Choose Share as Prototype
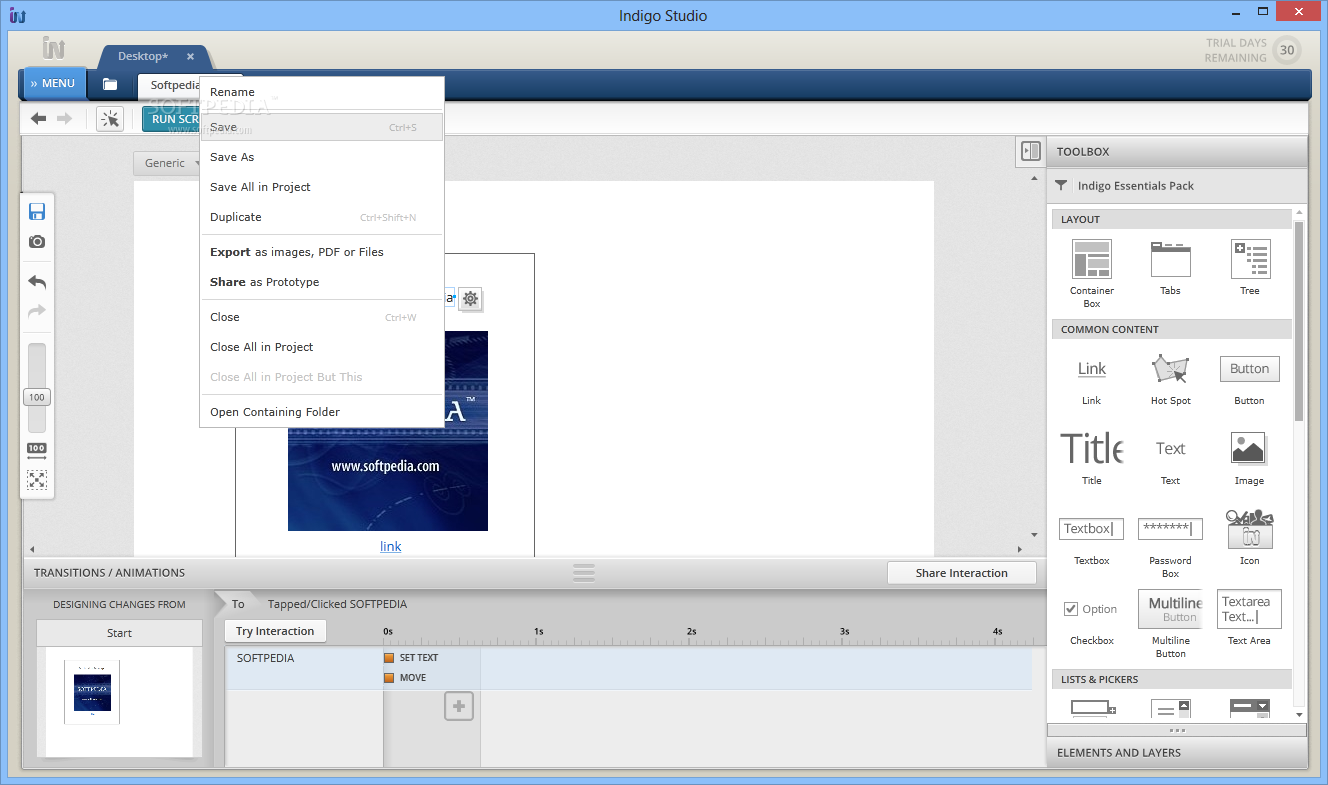 (322, 282)
